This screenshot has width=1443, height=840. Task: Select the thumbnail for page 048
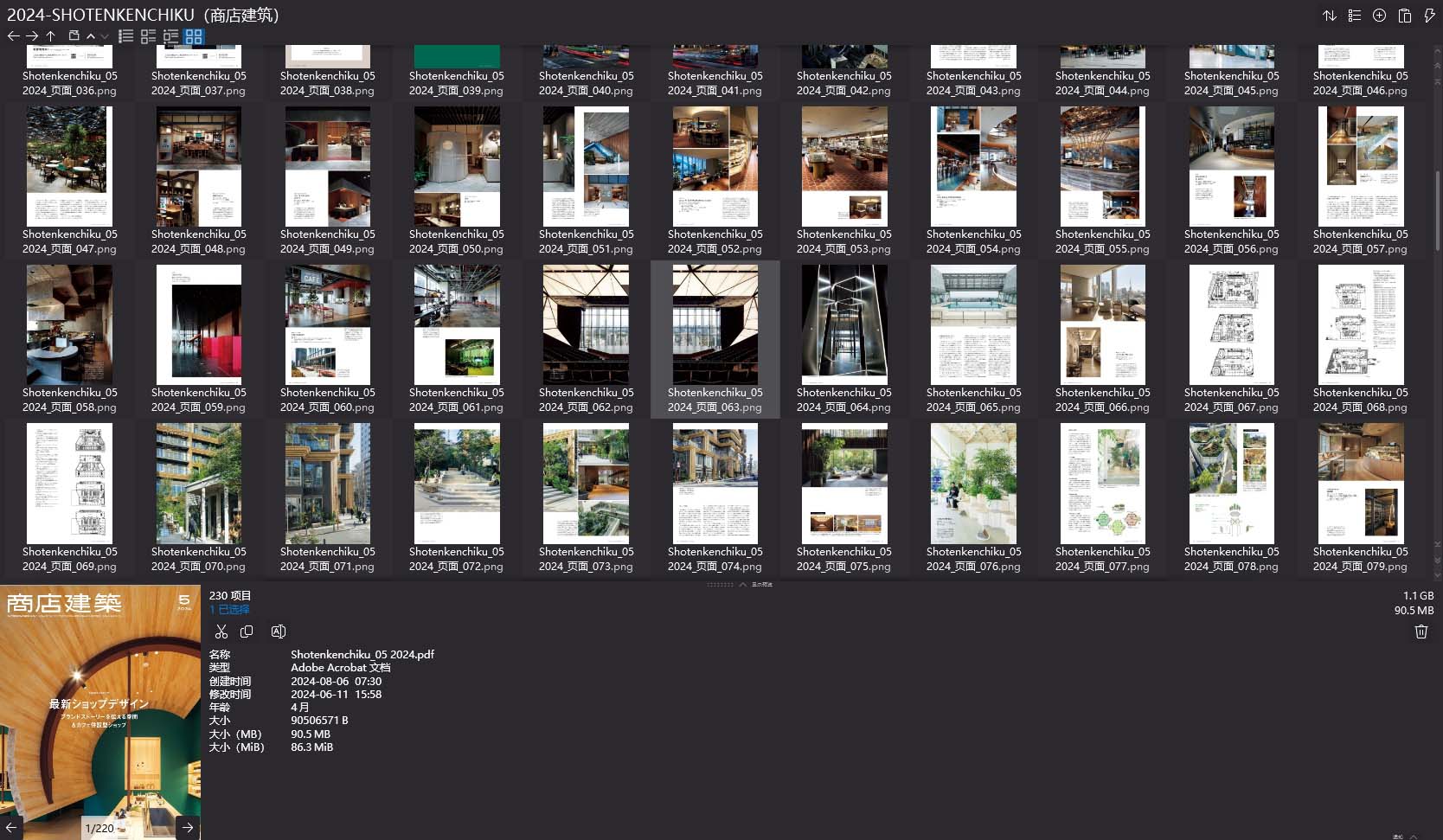(199, 166)
